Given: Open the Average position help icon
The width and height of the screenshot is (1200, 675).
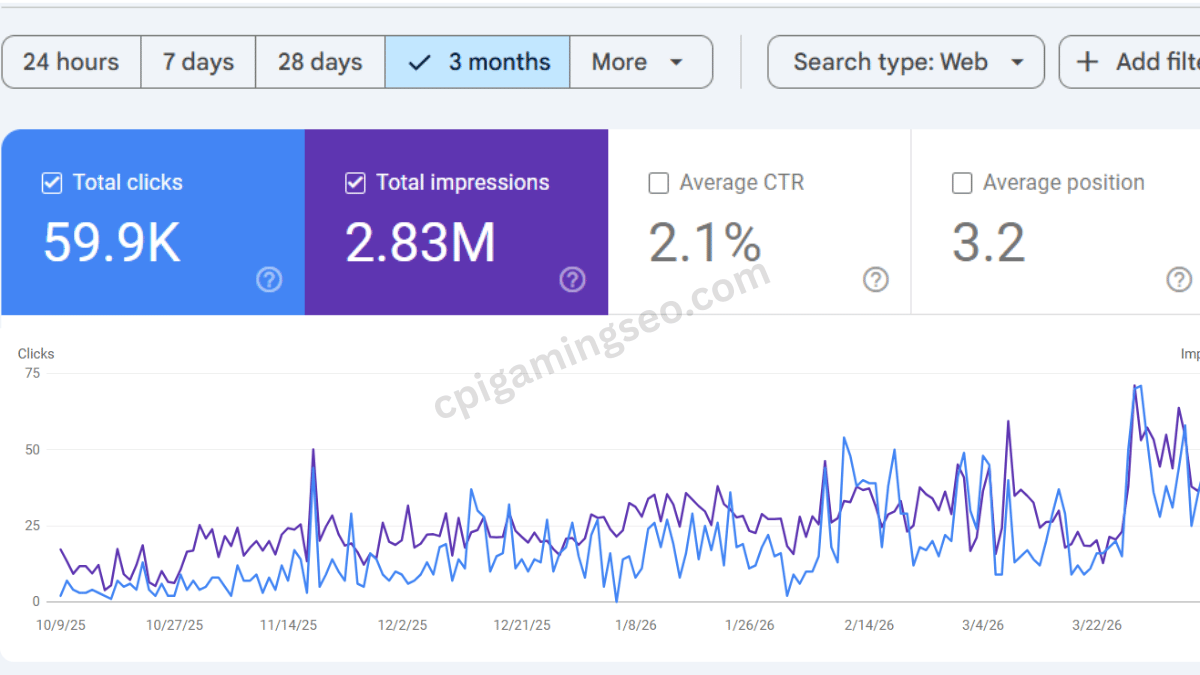Looking at the screenshot, I should coord(1179,280).
